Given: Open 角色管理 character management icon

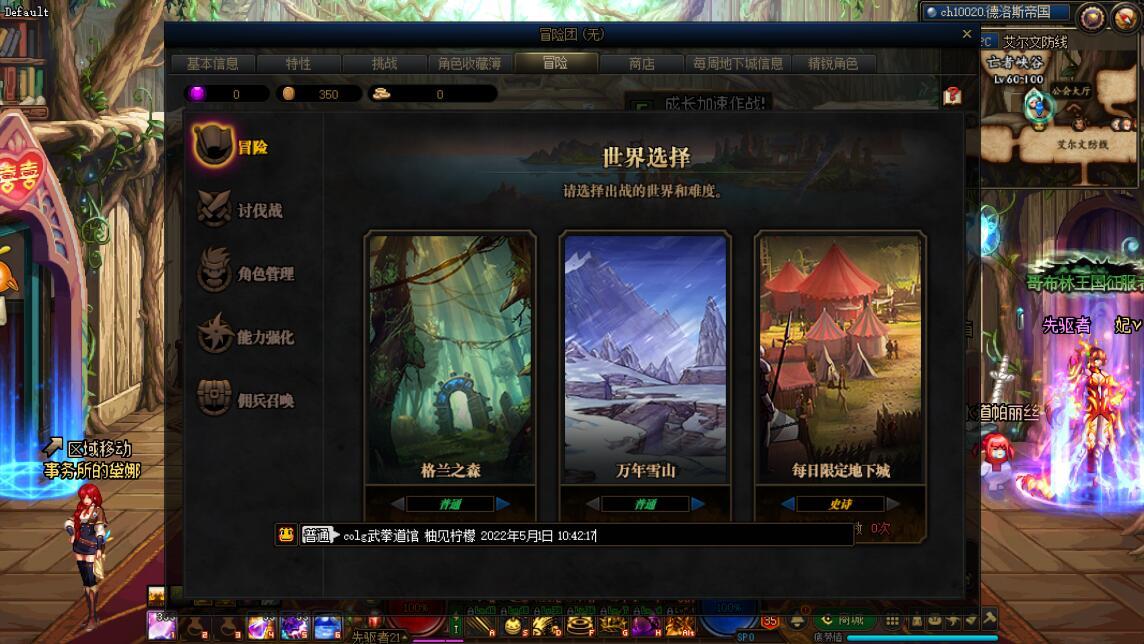Looking at the screenshot, I should (214, 271).
